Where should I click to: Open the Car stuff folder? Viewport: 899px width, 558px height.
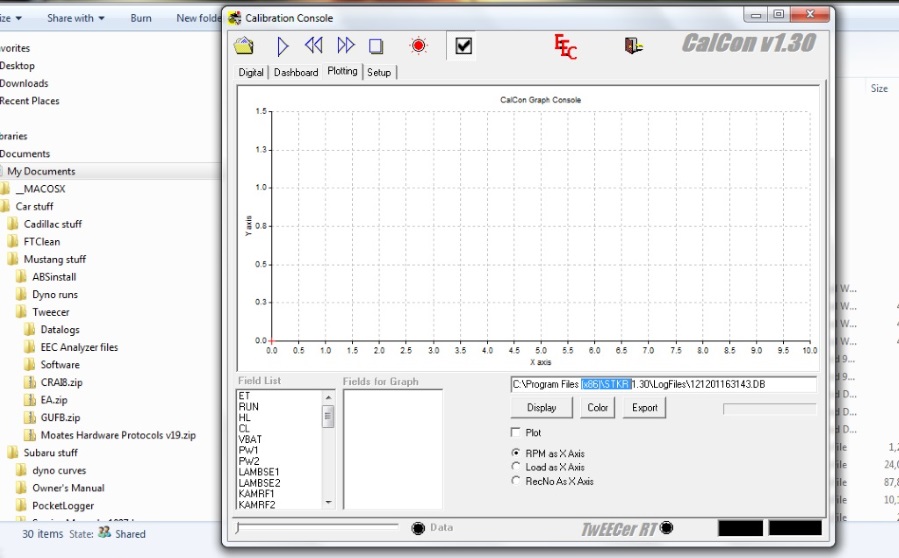point(34,206)
